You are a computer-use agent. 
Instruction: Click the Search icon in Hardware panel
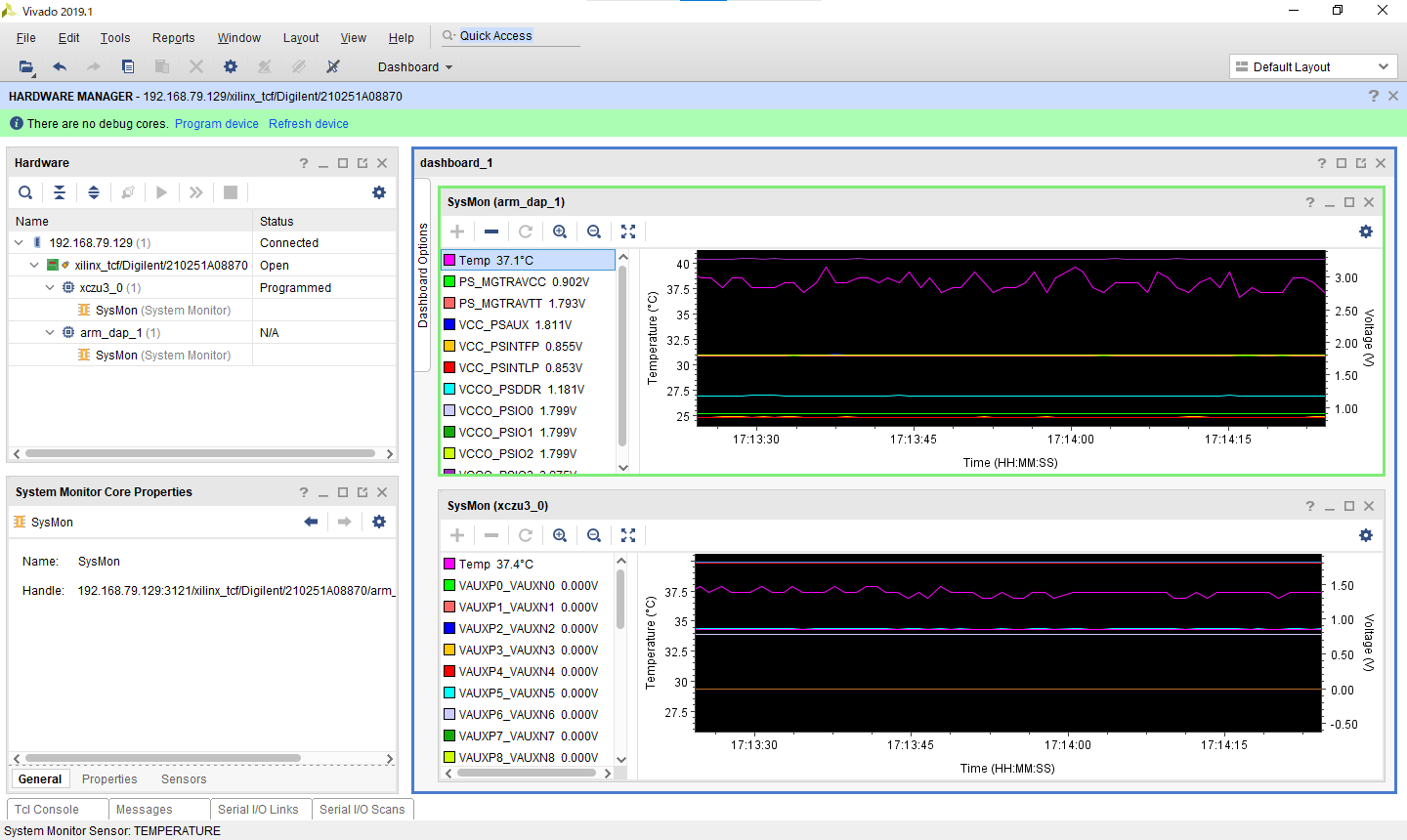click(x=25, y=192)
